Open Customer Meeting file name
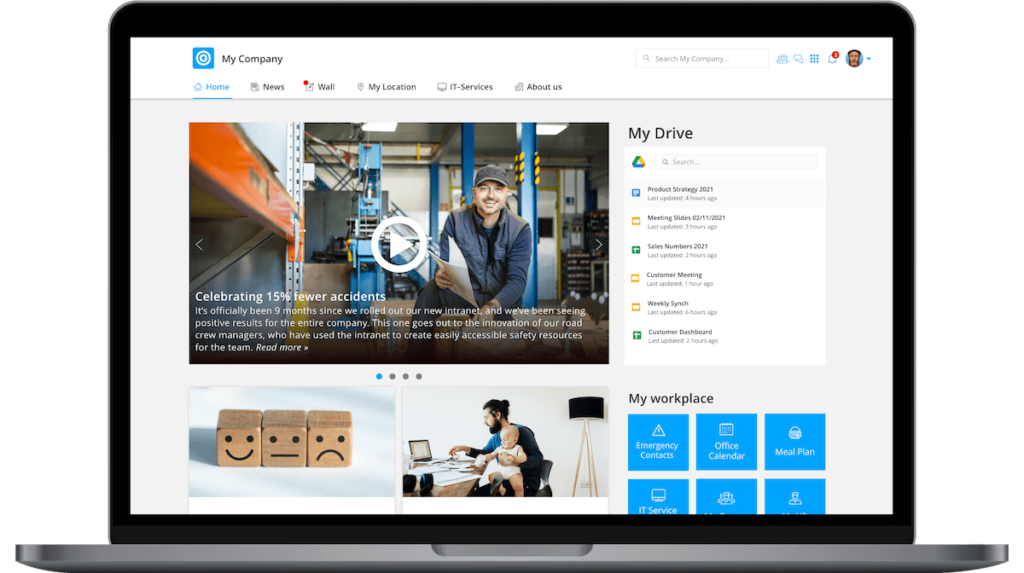 pos(674,275)
